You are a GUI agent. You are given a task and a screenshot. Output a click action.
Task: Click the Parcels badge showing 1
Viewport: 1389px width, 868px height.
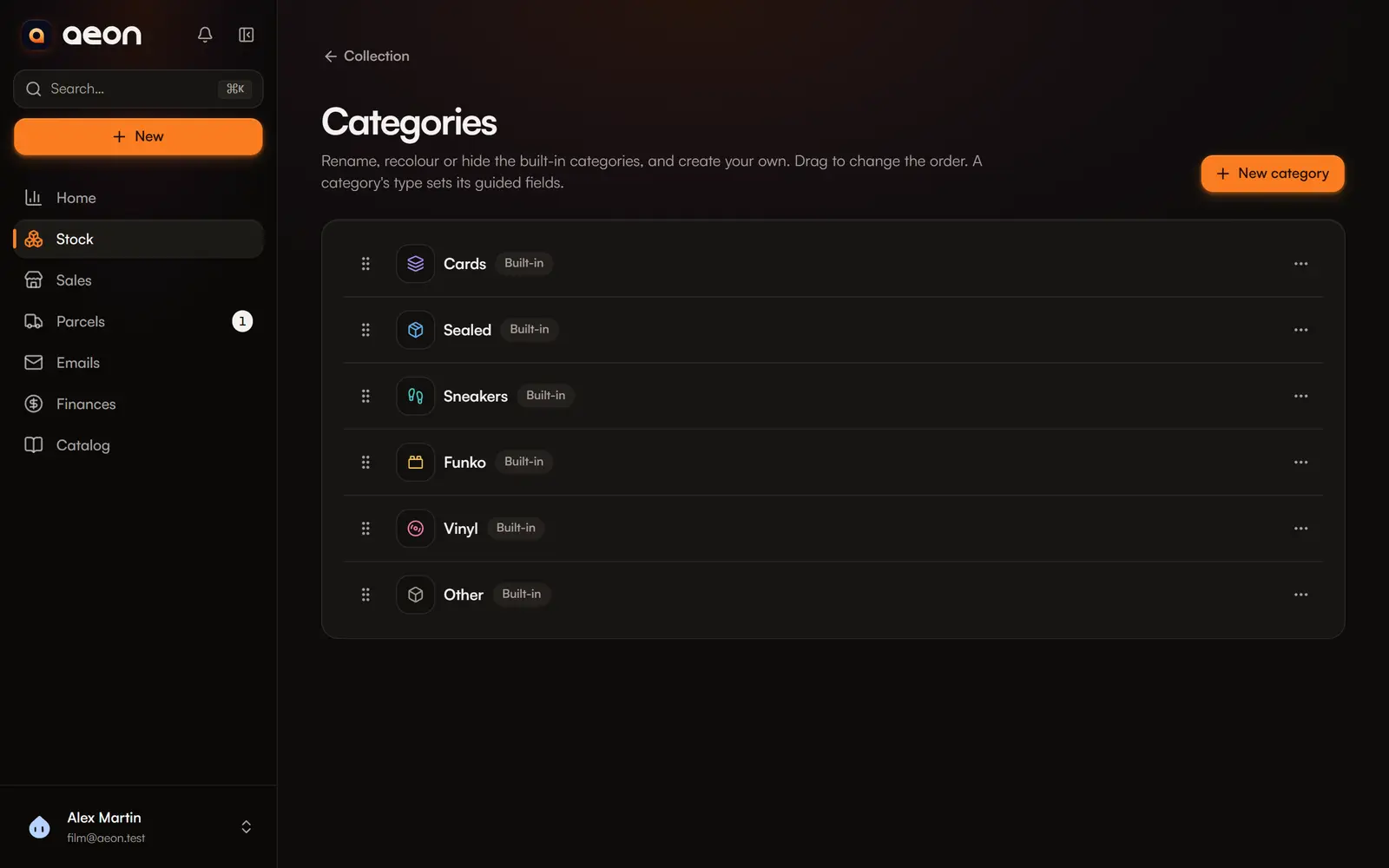(x=242, y=321)
